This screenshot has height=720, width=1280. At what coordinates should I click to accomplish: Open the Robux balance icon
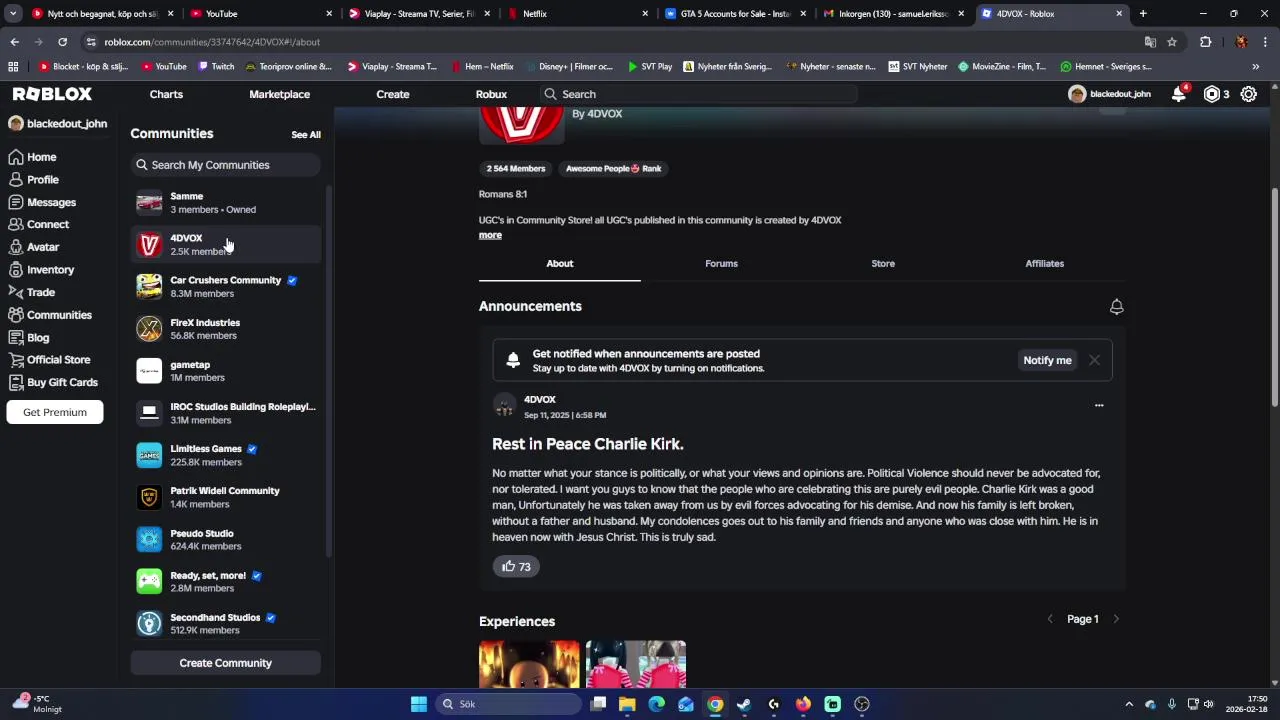[x=1212, y=94]
